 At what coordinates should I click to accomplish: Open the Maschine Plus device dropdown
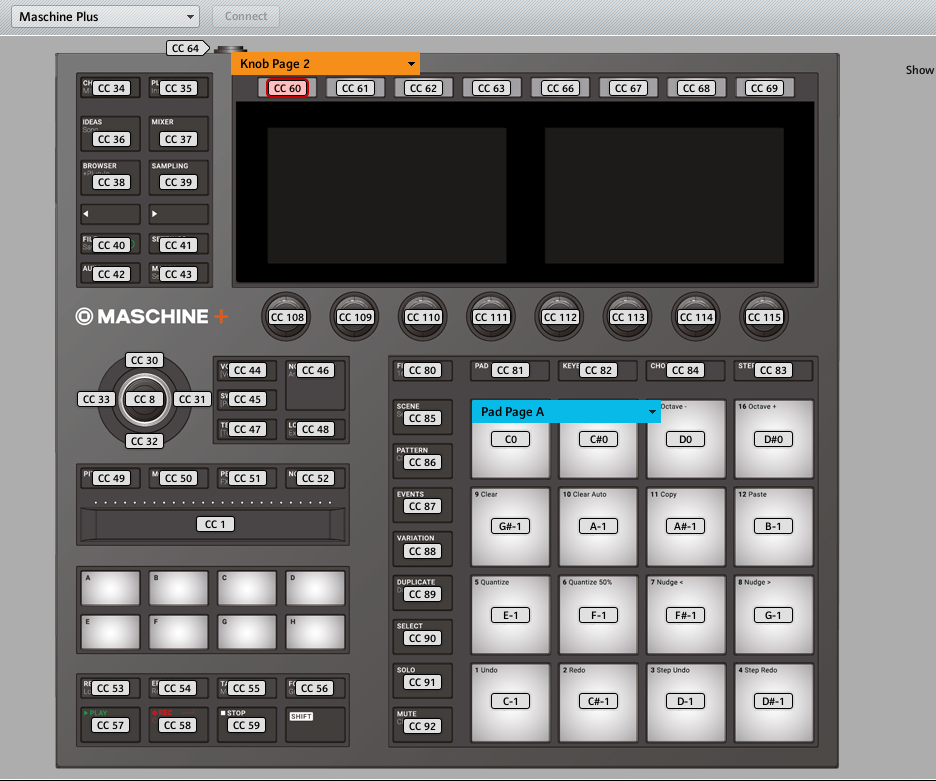(105, 17)
